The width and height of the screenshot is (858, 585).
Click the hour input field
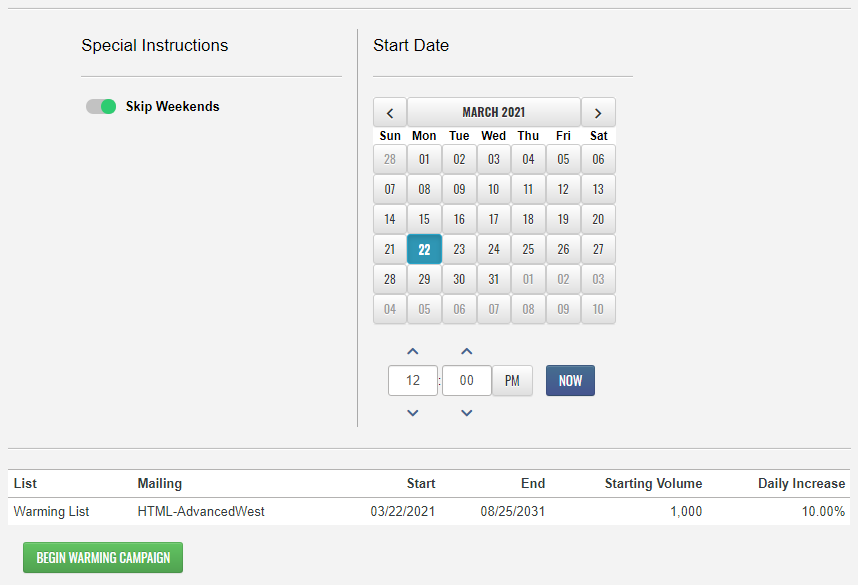(x=413, y=381)
